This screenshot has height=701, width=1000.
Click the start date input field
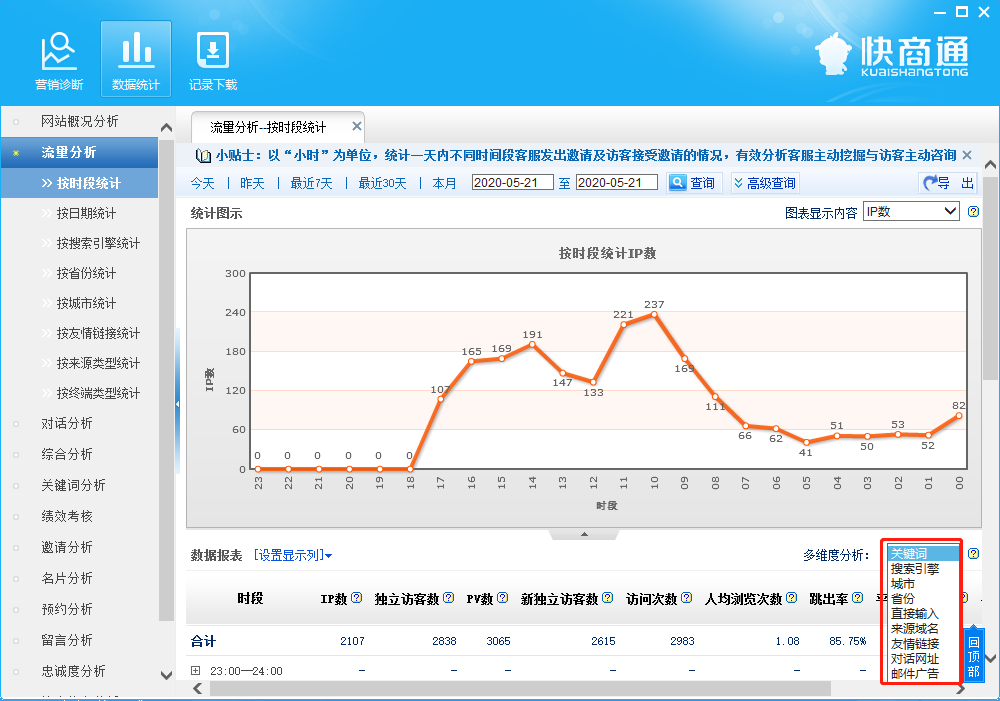[512, 183]
